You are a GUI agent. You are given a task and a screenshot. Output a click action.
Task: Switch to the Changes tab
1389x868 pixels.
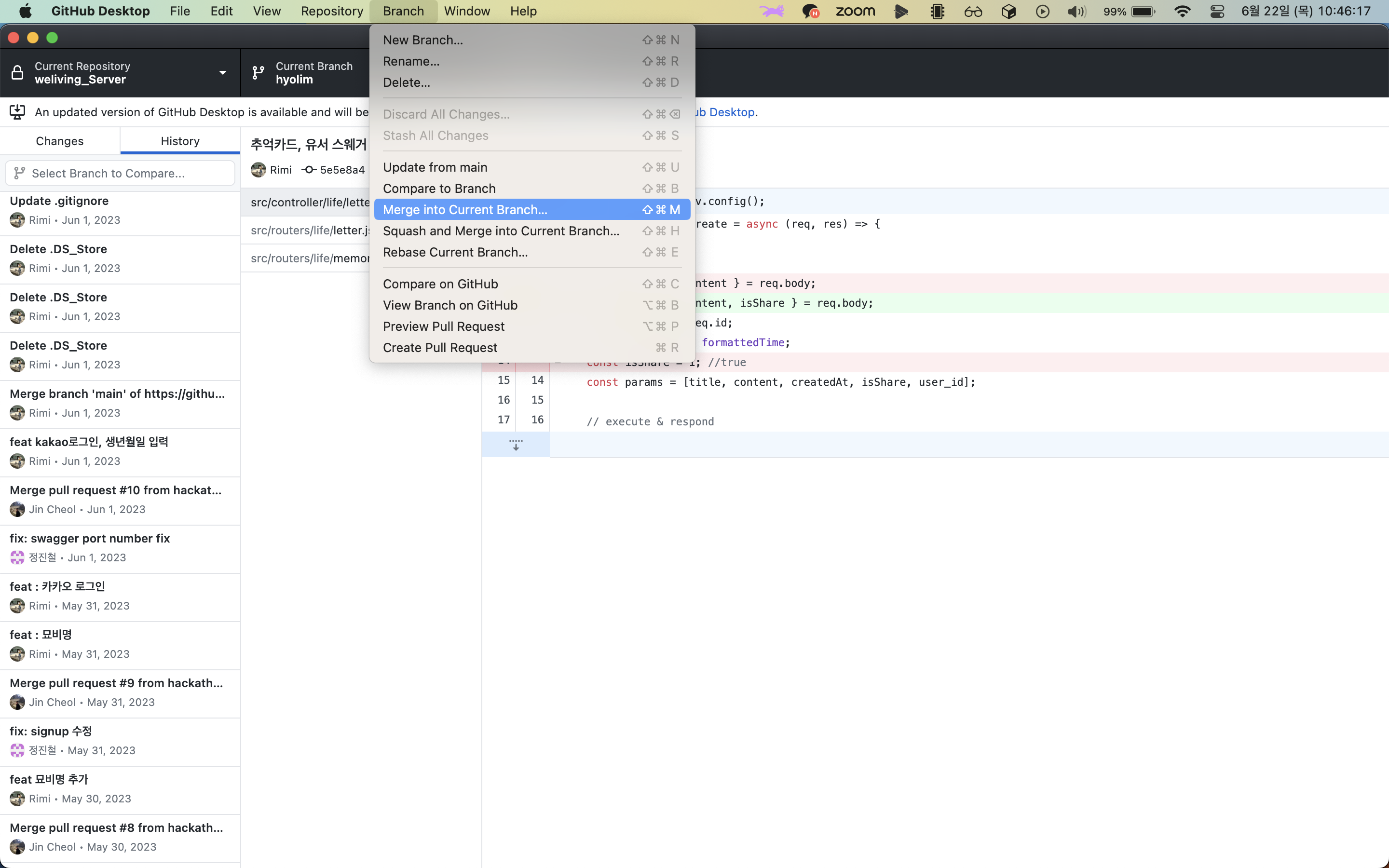coord(60,141)
